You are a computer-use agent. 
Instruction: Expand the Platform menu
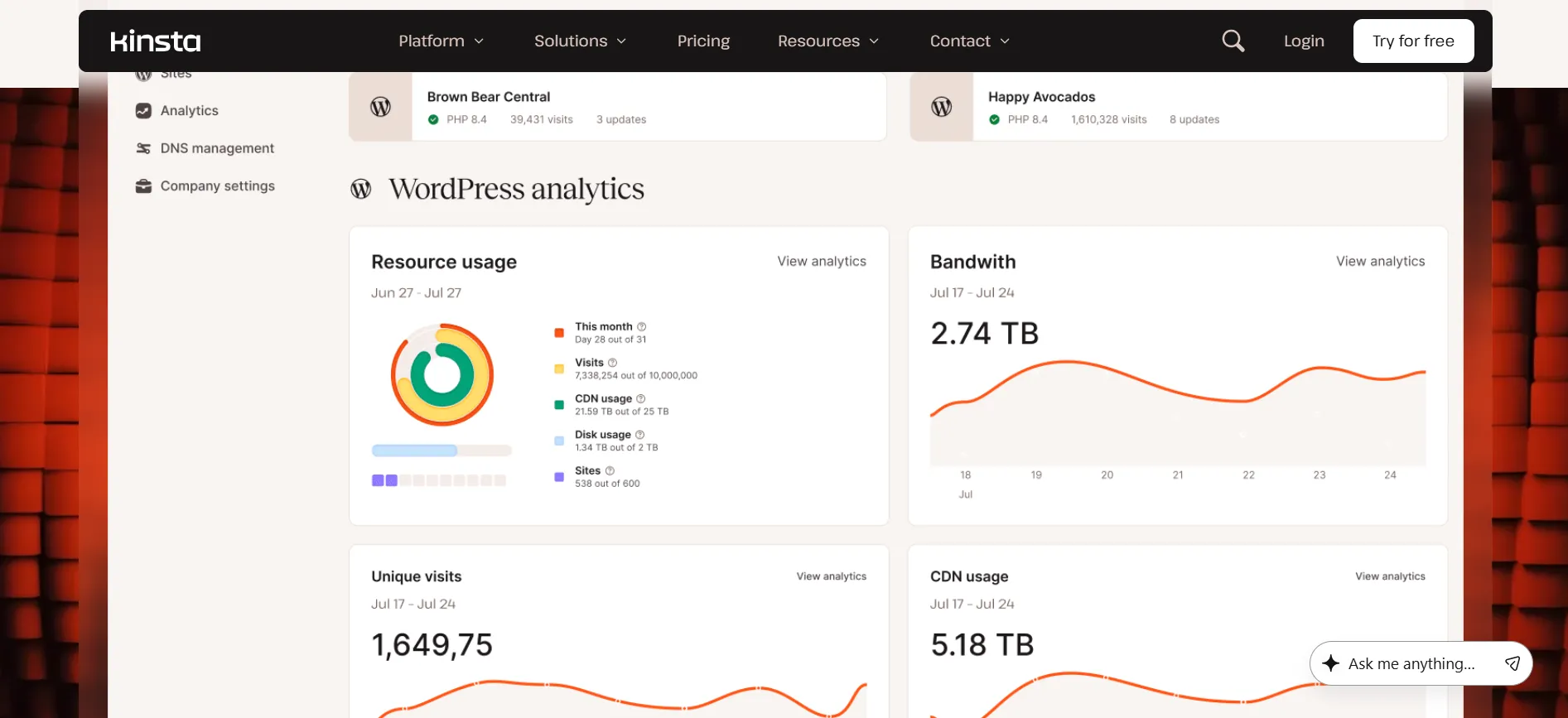(441, 41)
